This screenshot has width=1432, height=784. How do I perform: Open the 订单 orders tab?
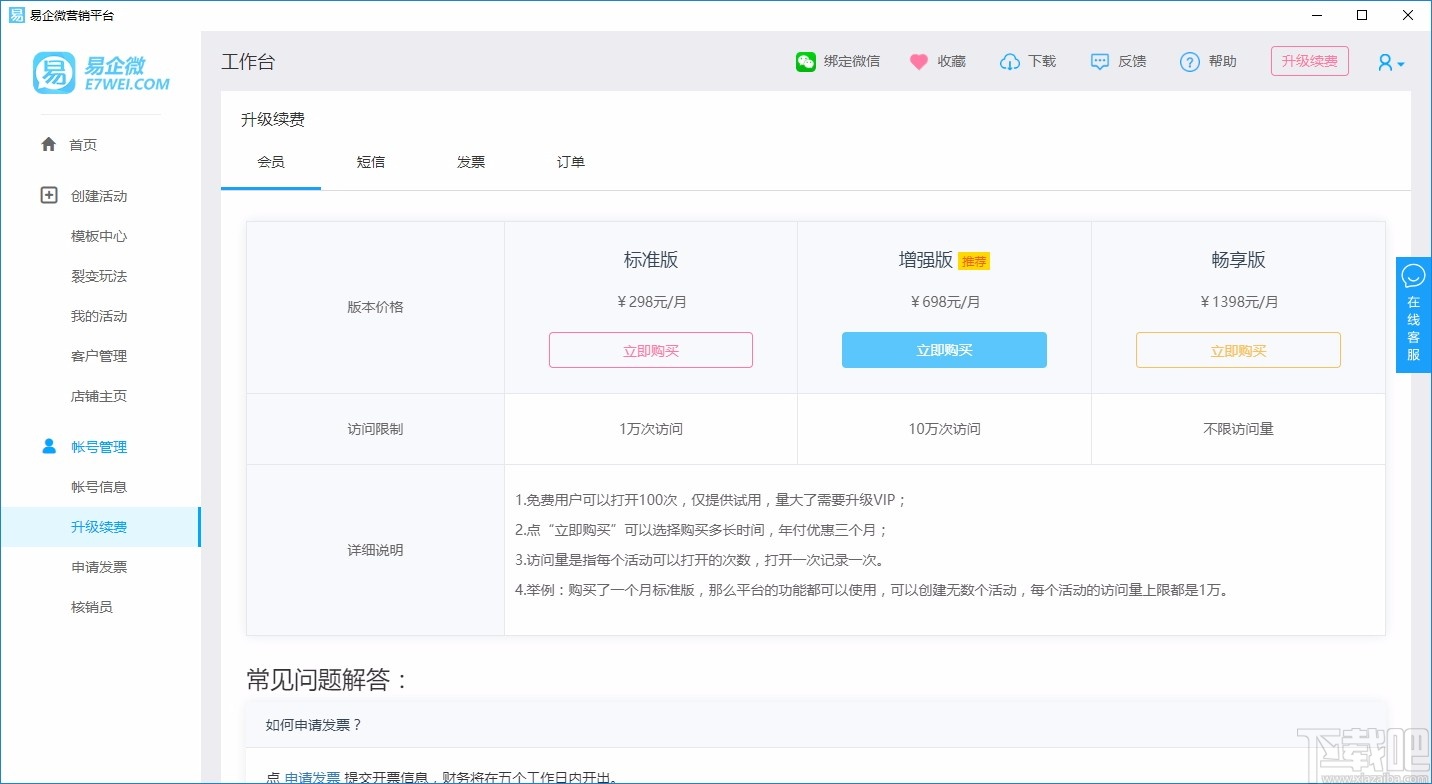click(x=570, y=161)
